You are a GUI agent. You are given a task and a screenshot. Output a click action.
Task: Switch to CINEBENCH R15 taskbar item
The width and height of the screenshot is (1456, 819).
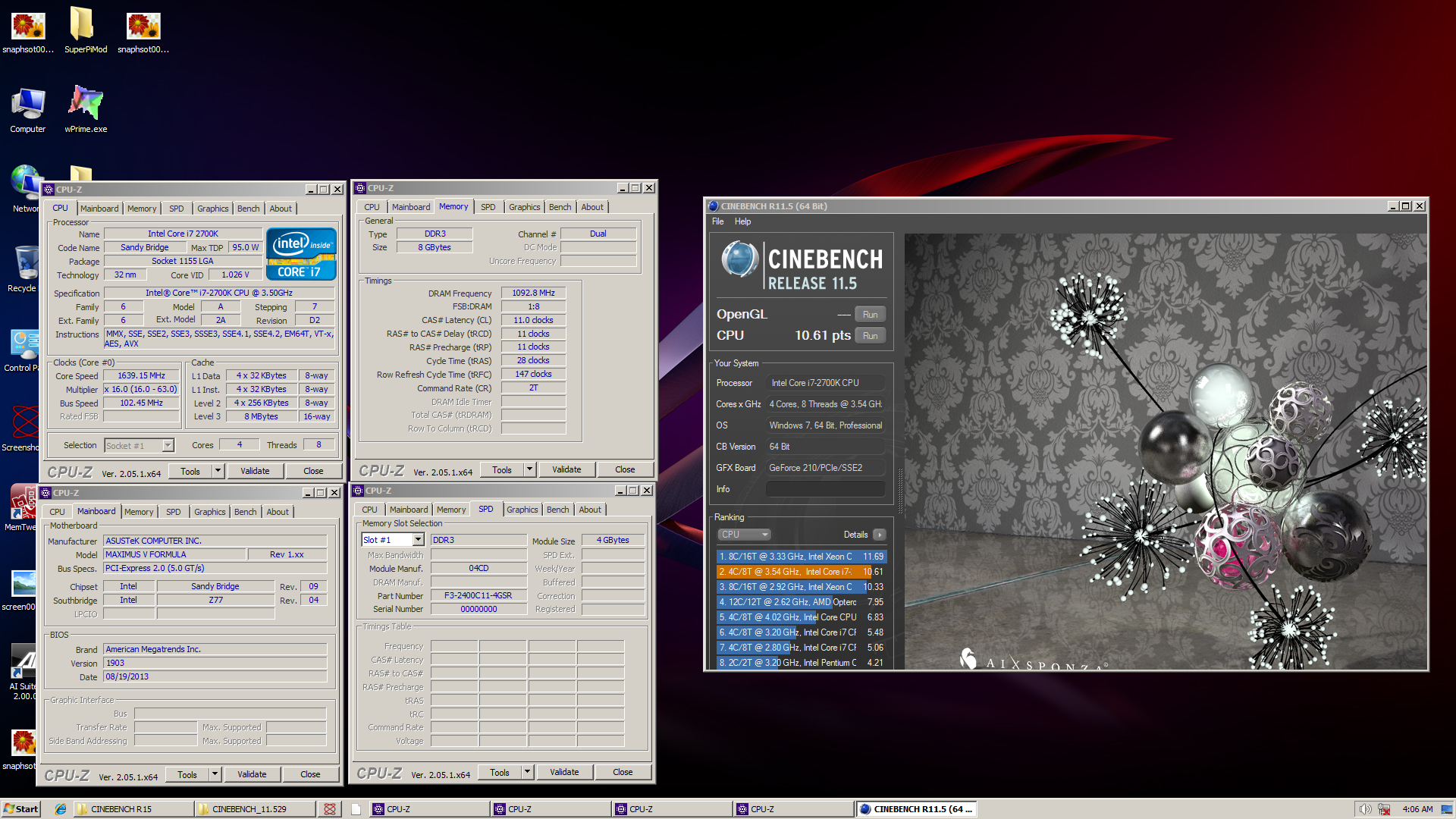pyautogui.click(x=132, y=809)
